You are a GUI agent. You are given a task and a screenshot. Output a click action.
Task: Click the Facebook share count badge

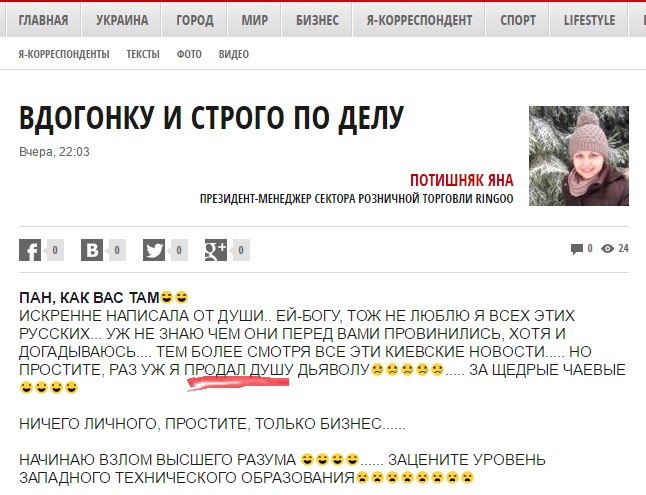[55, 250]
